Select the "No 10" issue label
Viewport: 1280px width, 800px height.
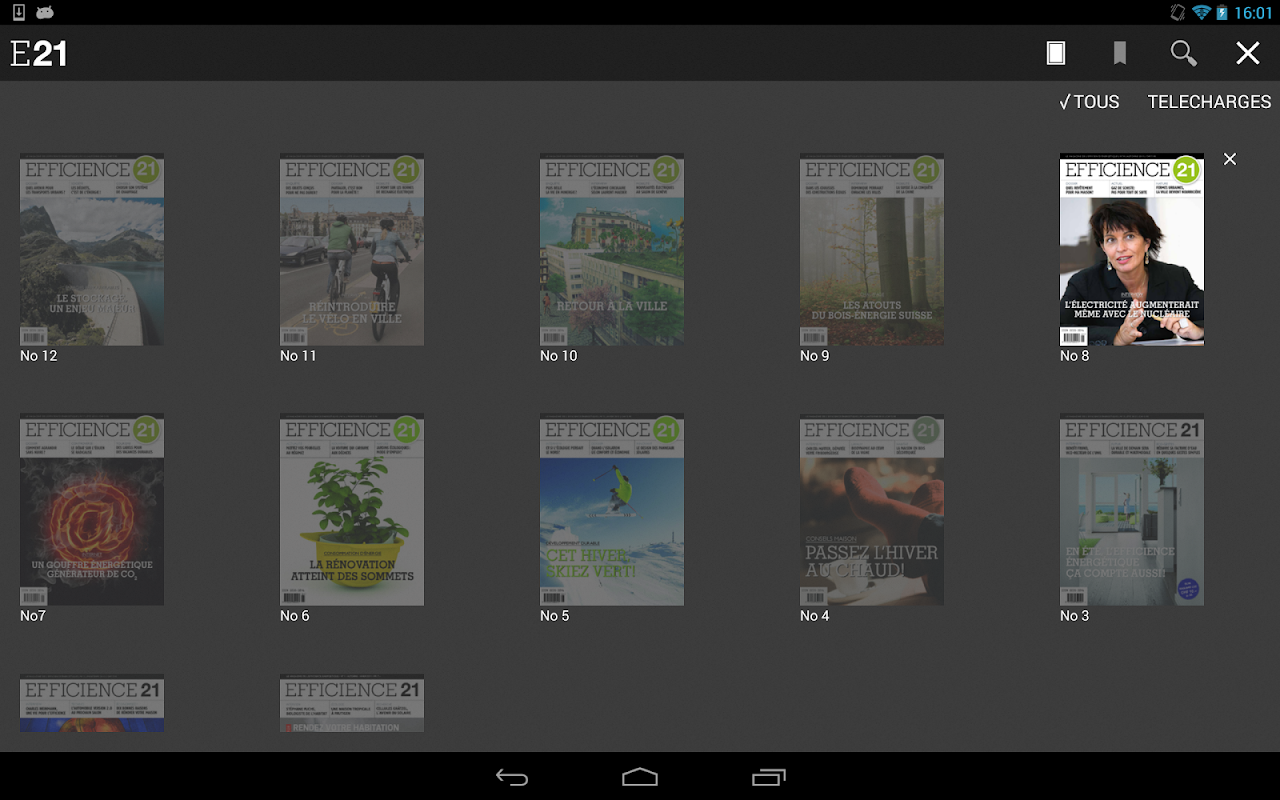(x=559, y=356)
